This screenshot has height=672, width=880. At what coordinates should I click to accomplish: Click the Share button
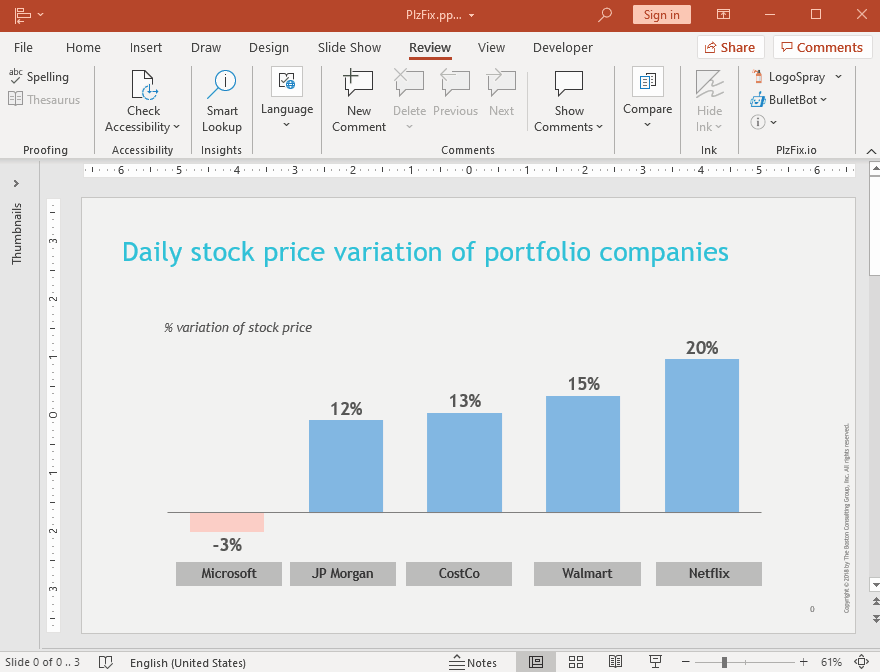(x=731, y=47)
